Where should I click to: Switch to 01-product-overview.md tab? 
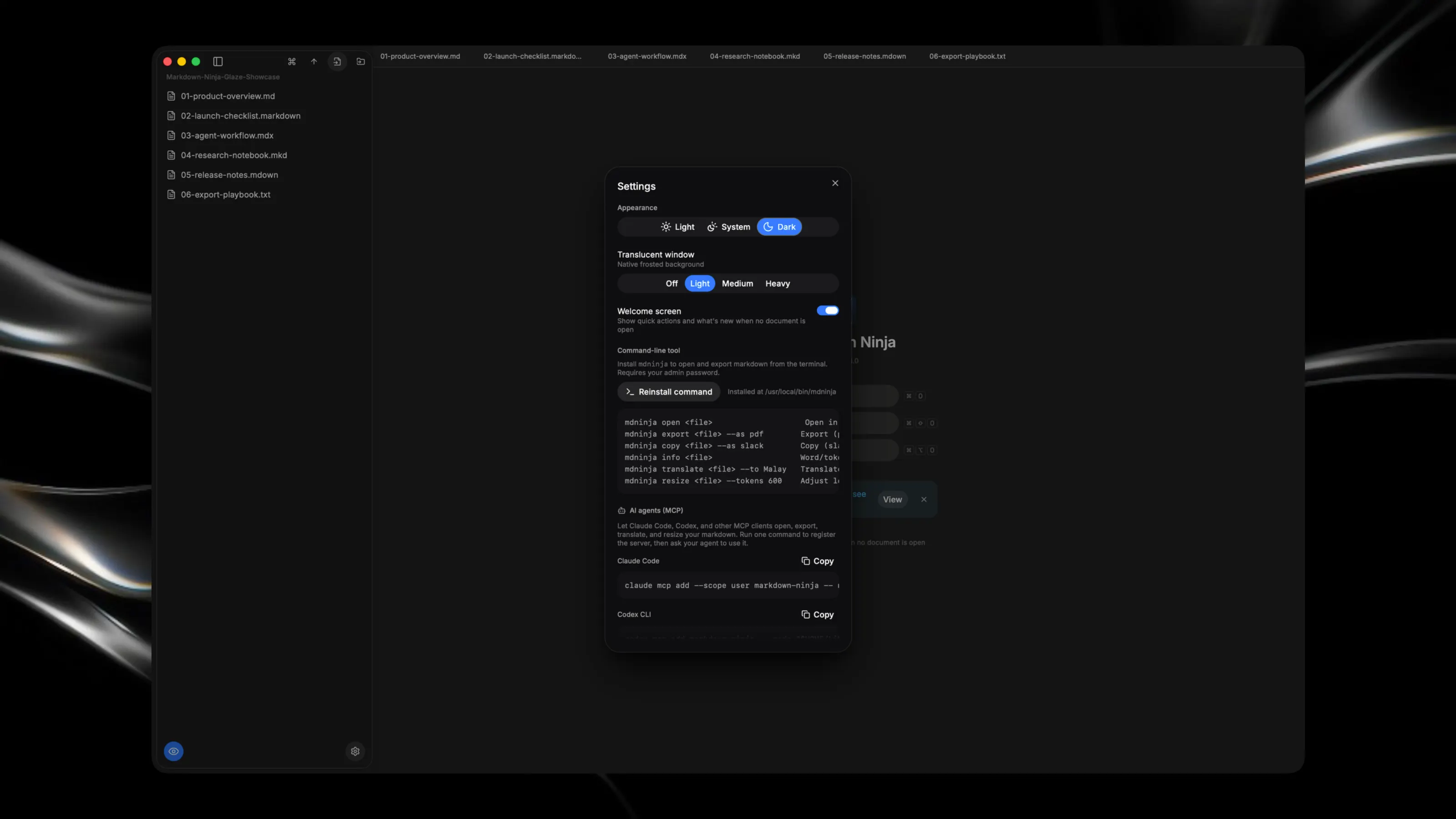420,56
